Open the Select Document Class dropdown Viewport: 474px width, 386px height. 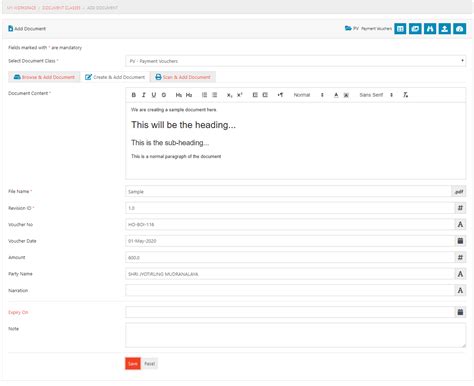click(296, 61)
